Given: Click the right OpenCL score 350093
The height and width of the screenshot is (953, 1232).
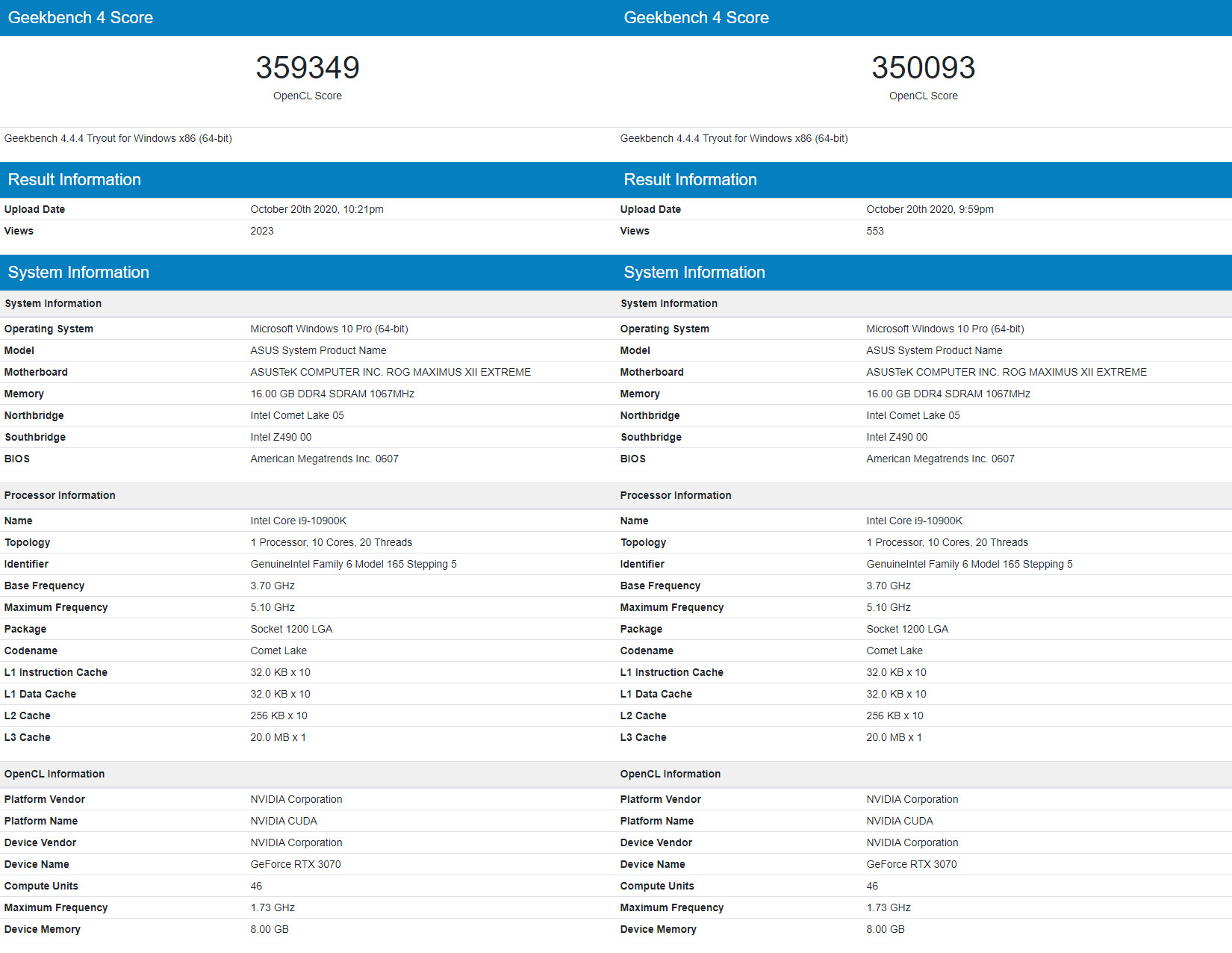Looking at the screenshot, I should (x=924, y=68).
